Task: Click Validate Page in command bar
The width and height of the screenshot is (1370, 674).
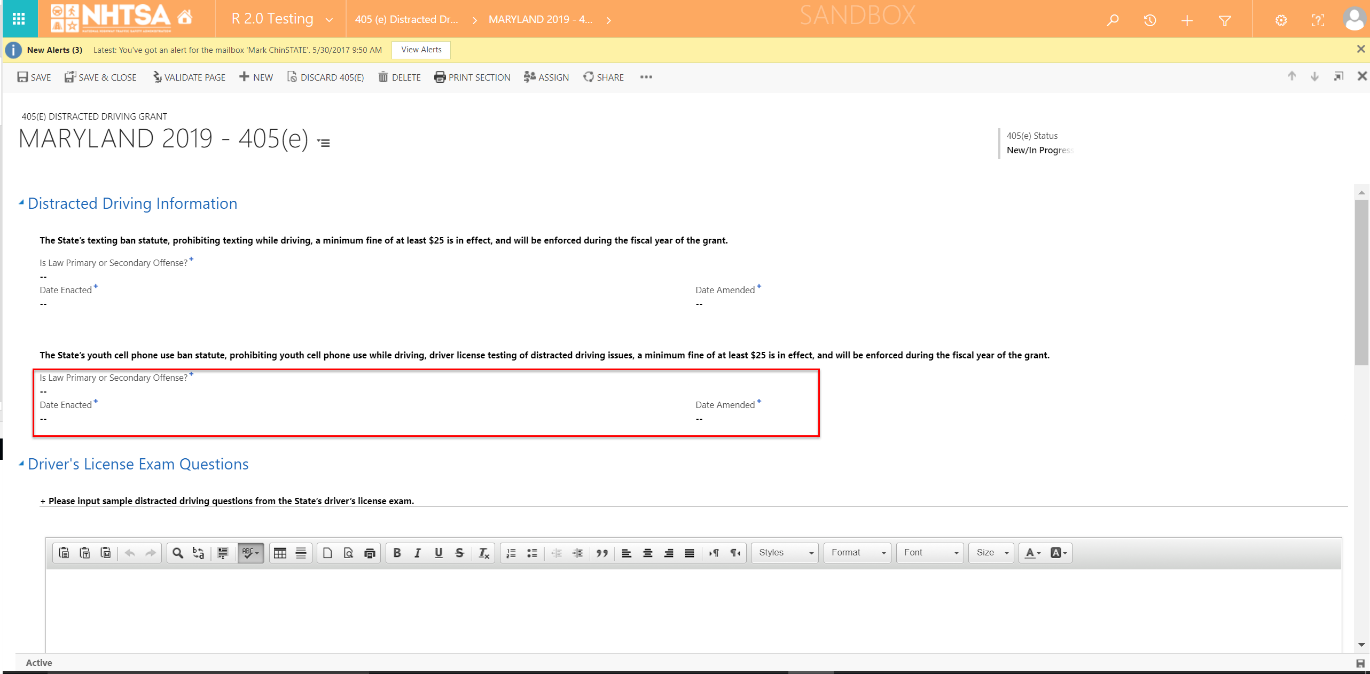Action: [x=189, y=77]
